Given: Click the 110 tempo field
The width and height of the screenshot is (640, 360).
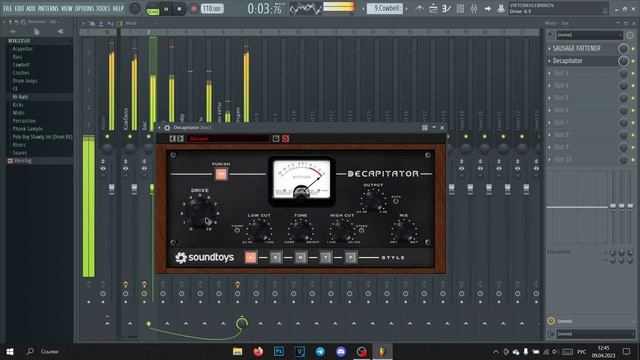Looking at the screenshot, I should [212, 8].
